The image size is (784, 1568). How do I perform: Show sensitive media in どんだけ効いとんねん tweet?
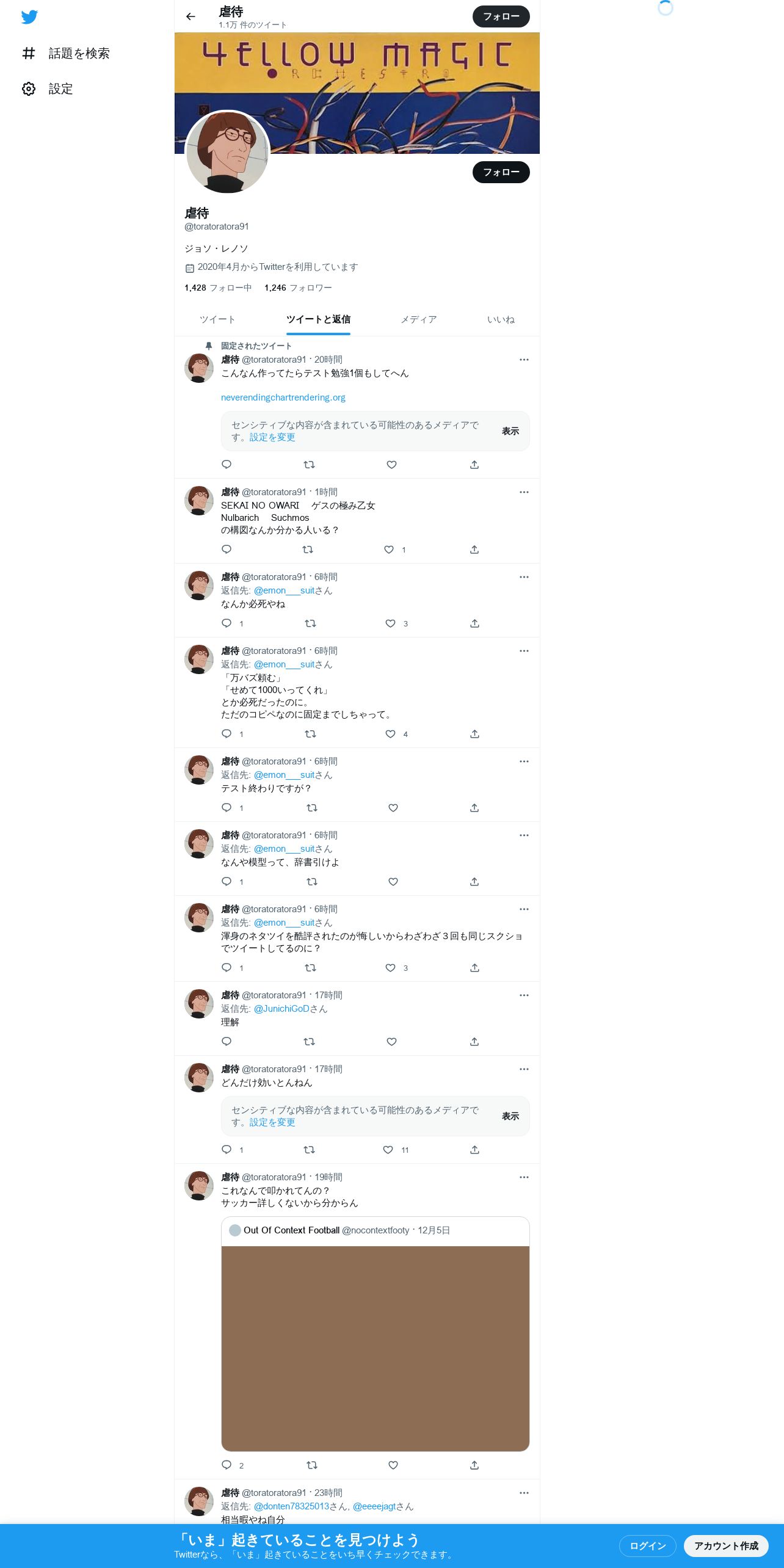(510, 1116)
